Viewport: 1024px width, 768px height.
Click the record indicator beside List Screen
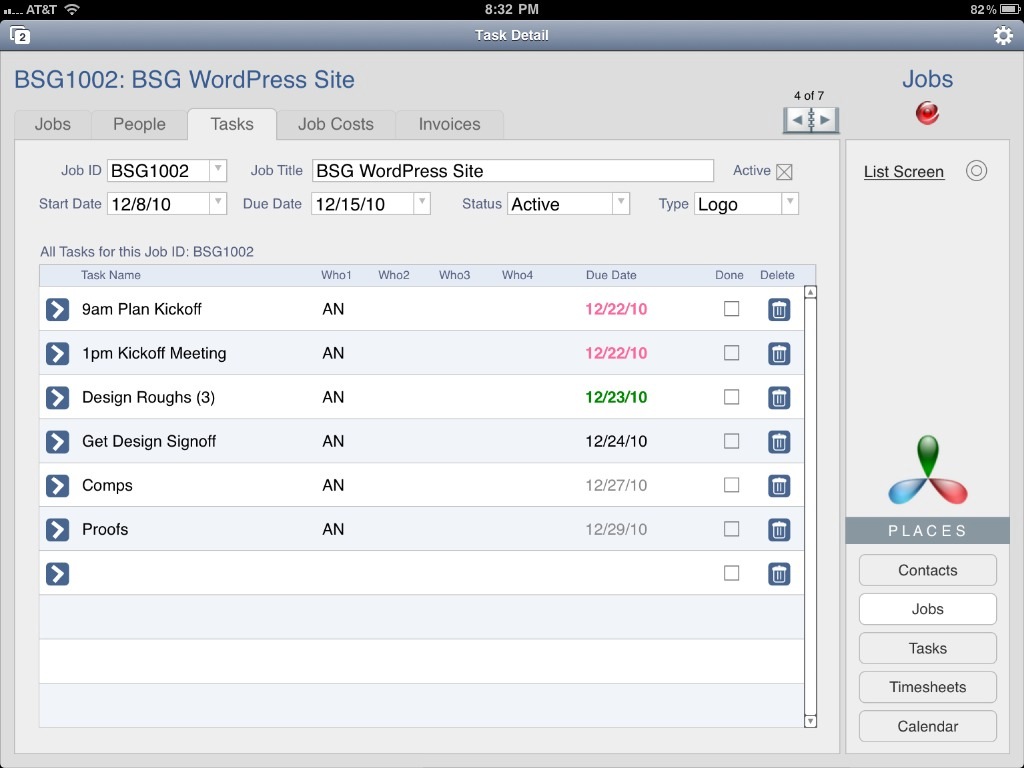(x=977, y=170)
